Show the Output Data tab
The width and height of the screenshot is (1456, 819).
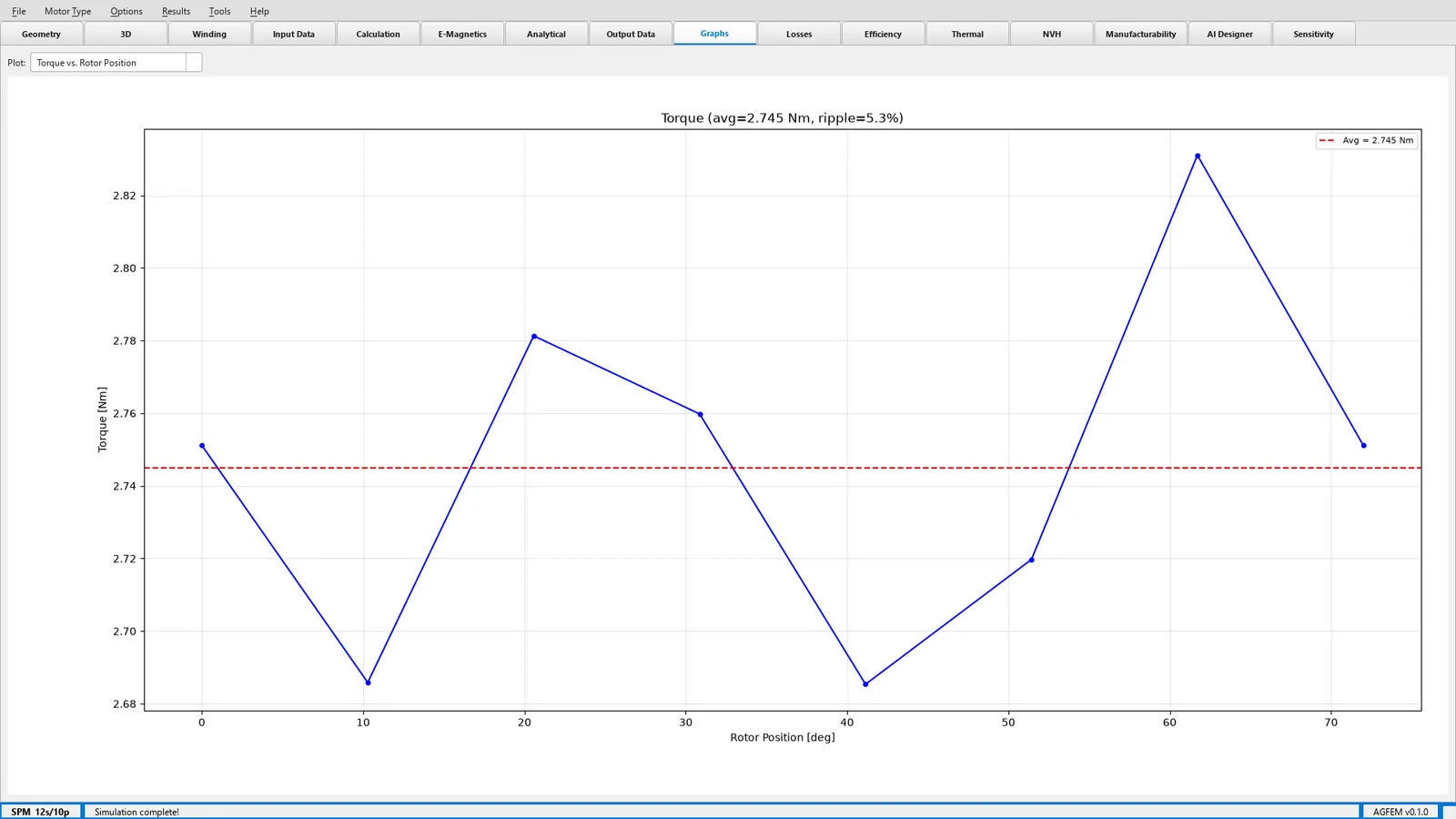click(631, 34)
